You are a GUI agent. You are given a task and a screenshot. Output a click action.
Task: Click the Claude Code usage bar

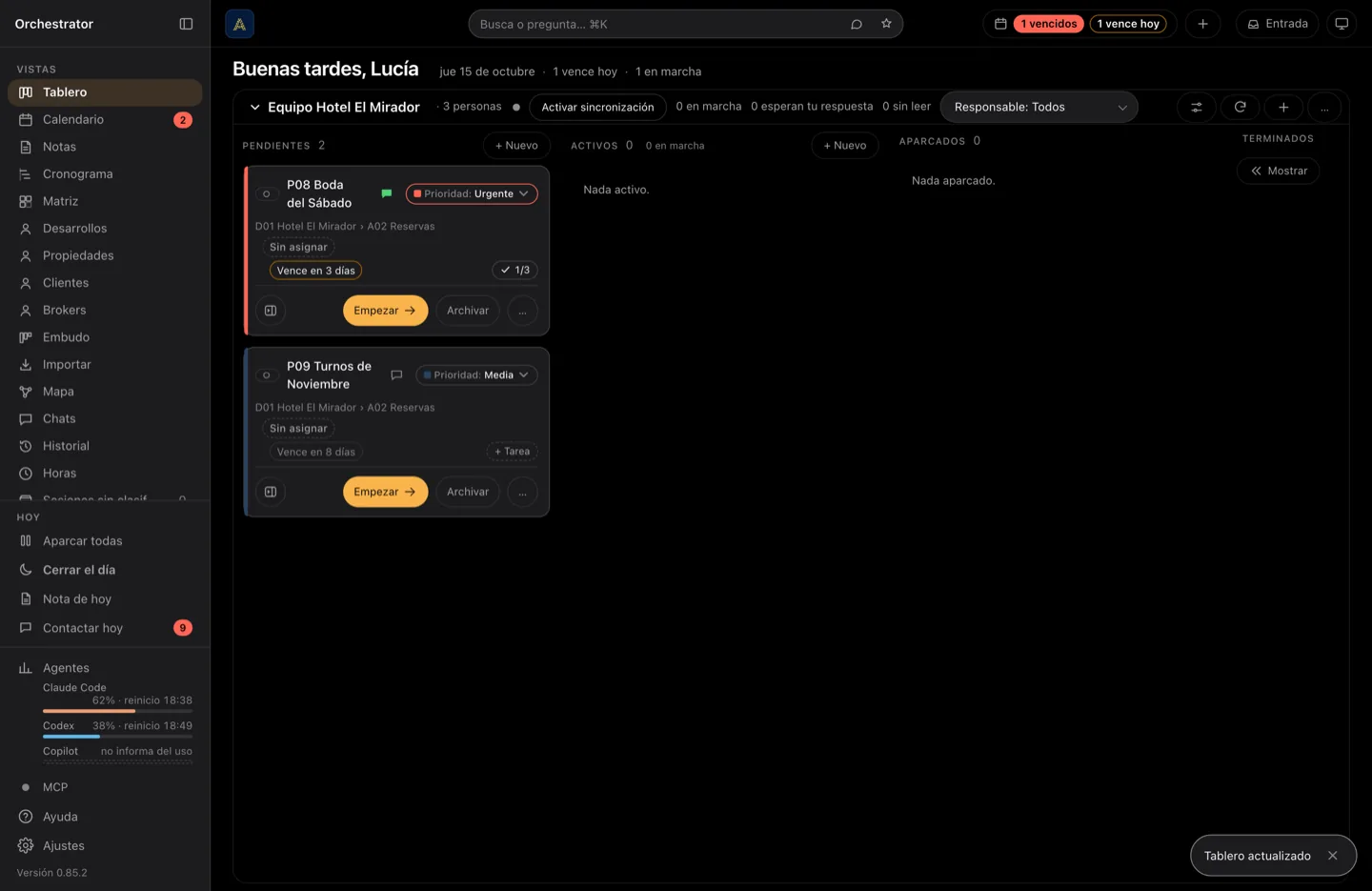click(x=117, y=711)
